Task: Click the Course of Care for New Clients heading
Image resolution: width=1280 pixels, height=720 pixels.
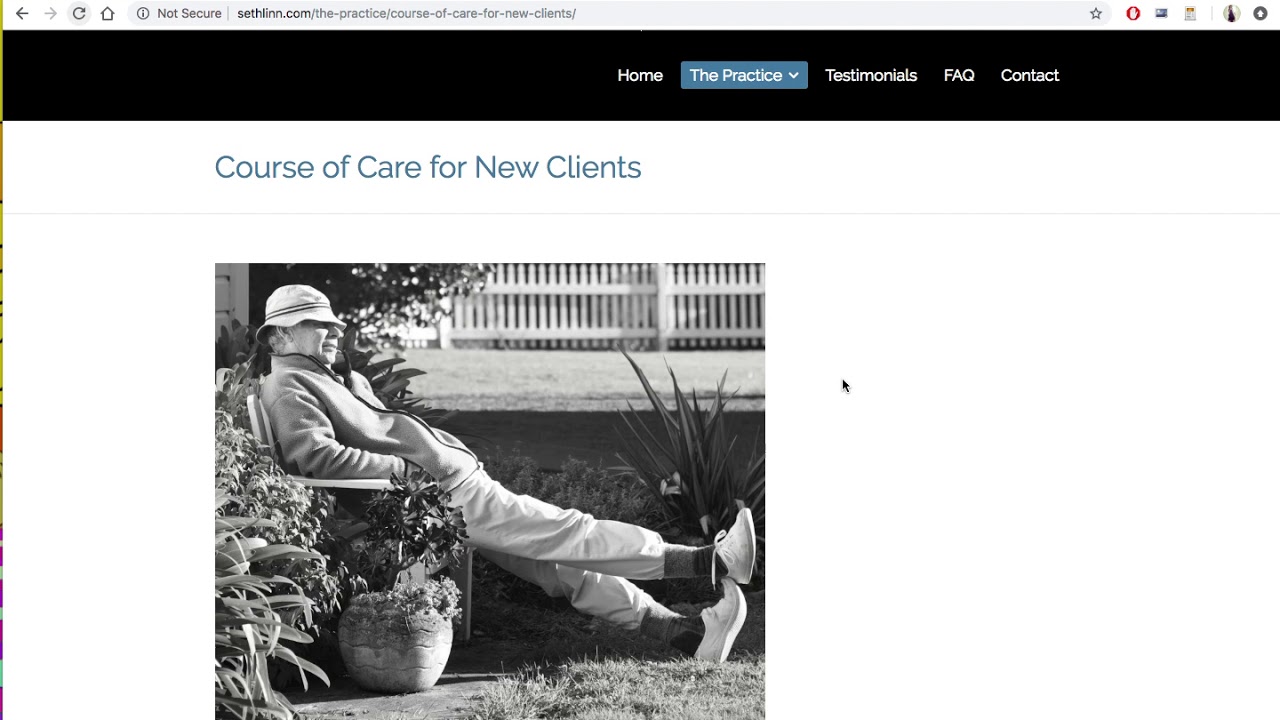Action: pos(428,167)
